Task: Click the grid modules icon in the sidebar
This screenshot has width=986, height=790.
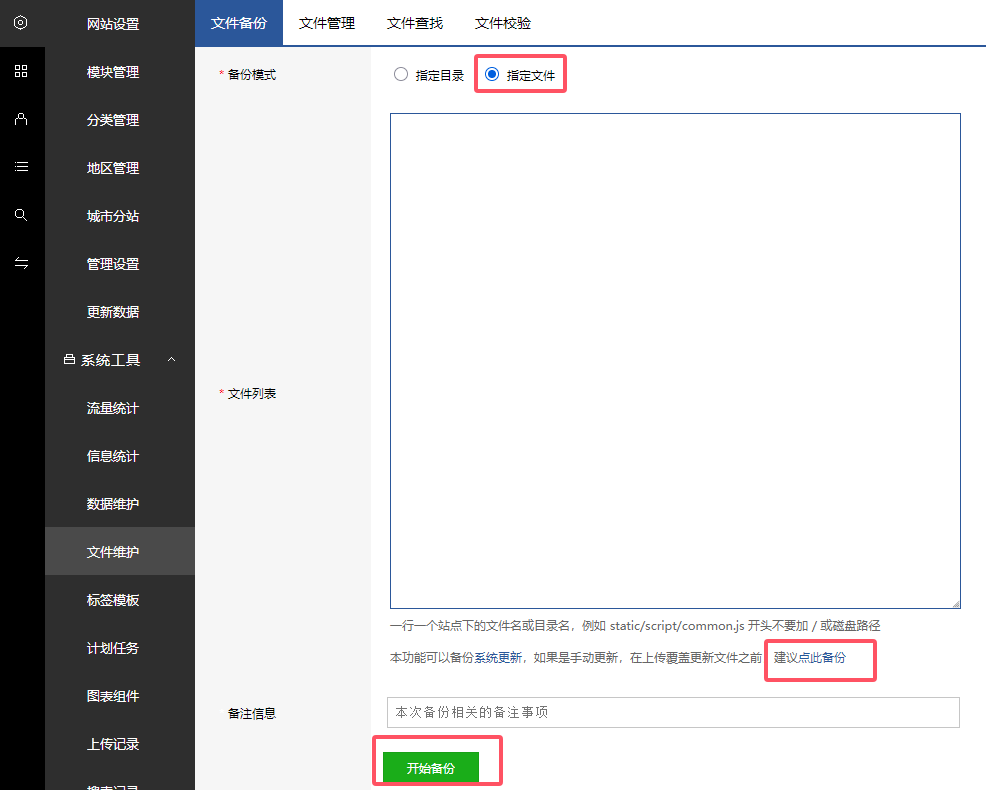Action: coord(21,71)
